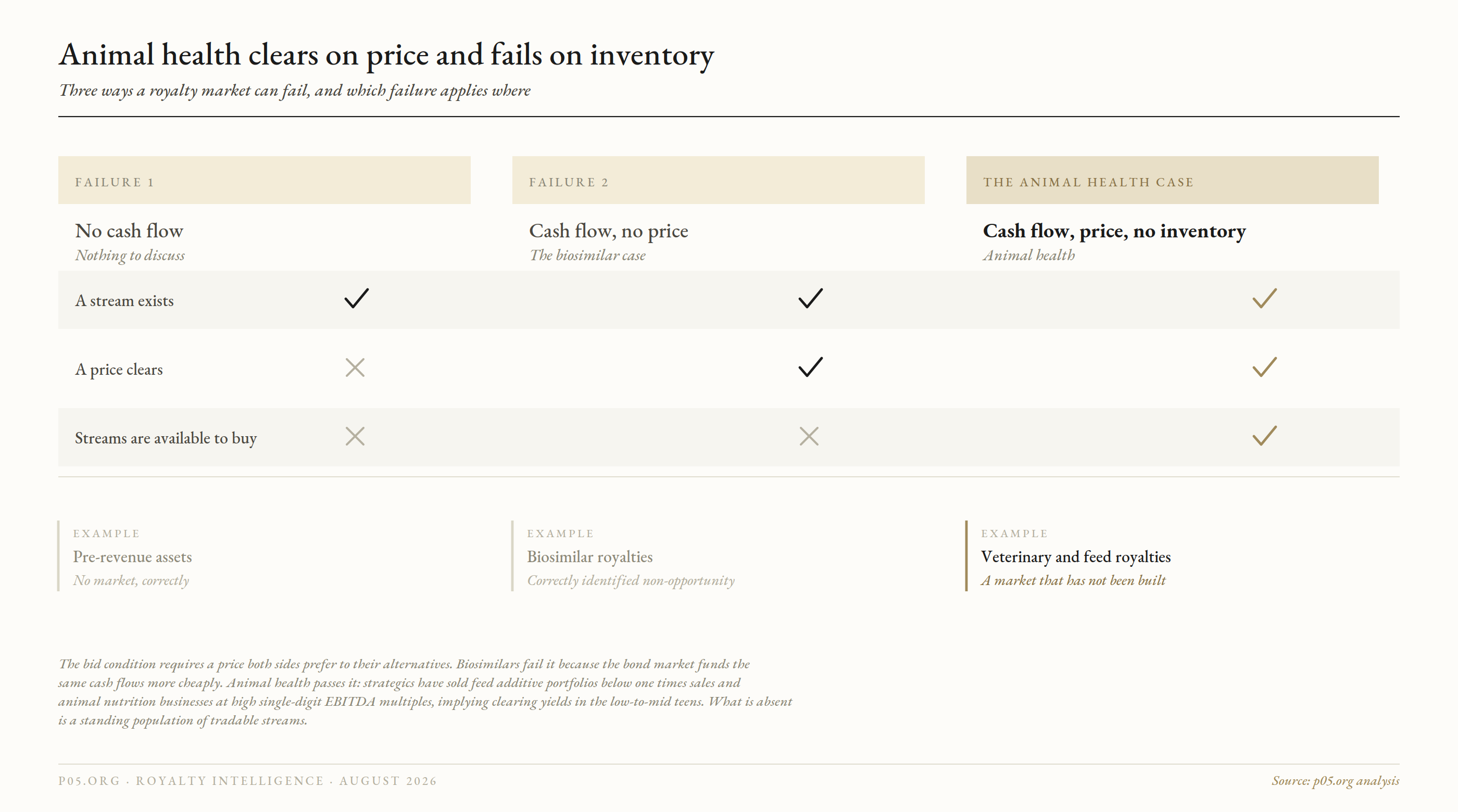Click 'Cash flow, price, no inventory' heading
This screenshot has width=1458, height=812.
click(1114, 231)
